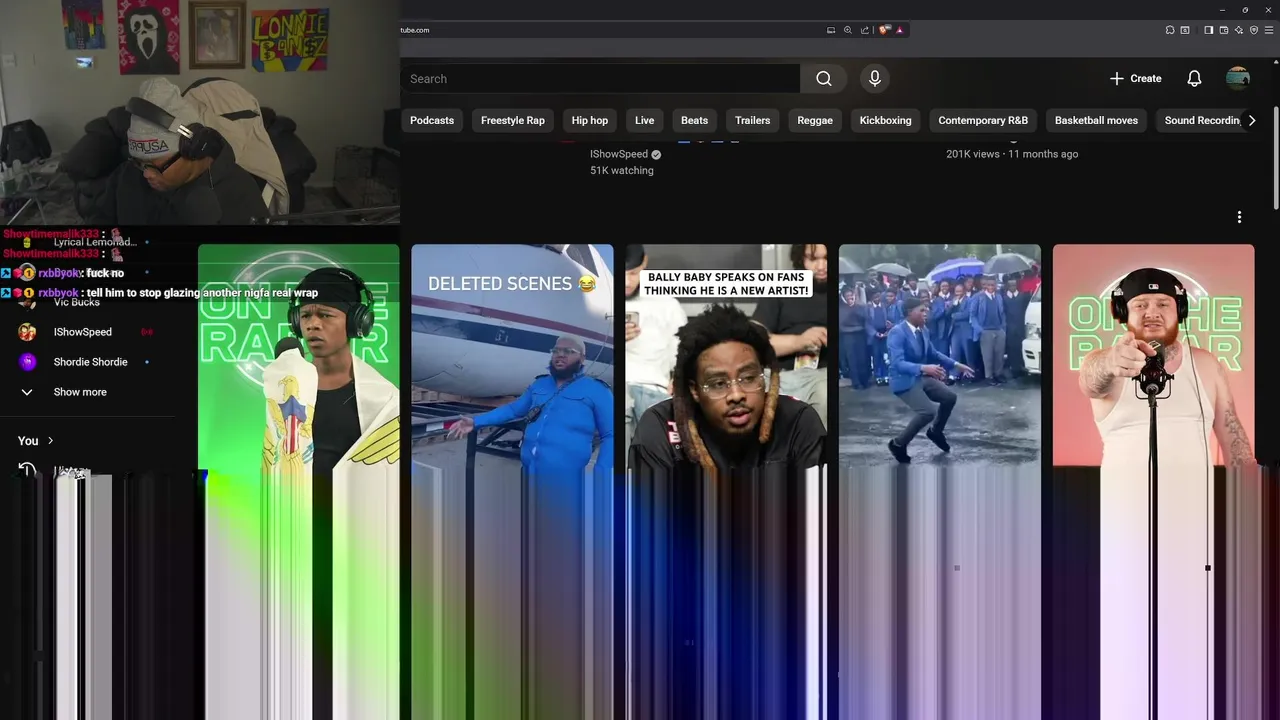Click the 51K watching text
Image resolution: width=1280 pixels, height=720 pixels.
click(x=622, y=171)
